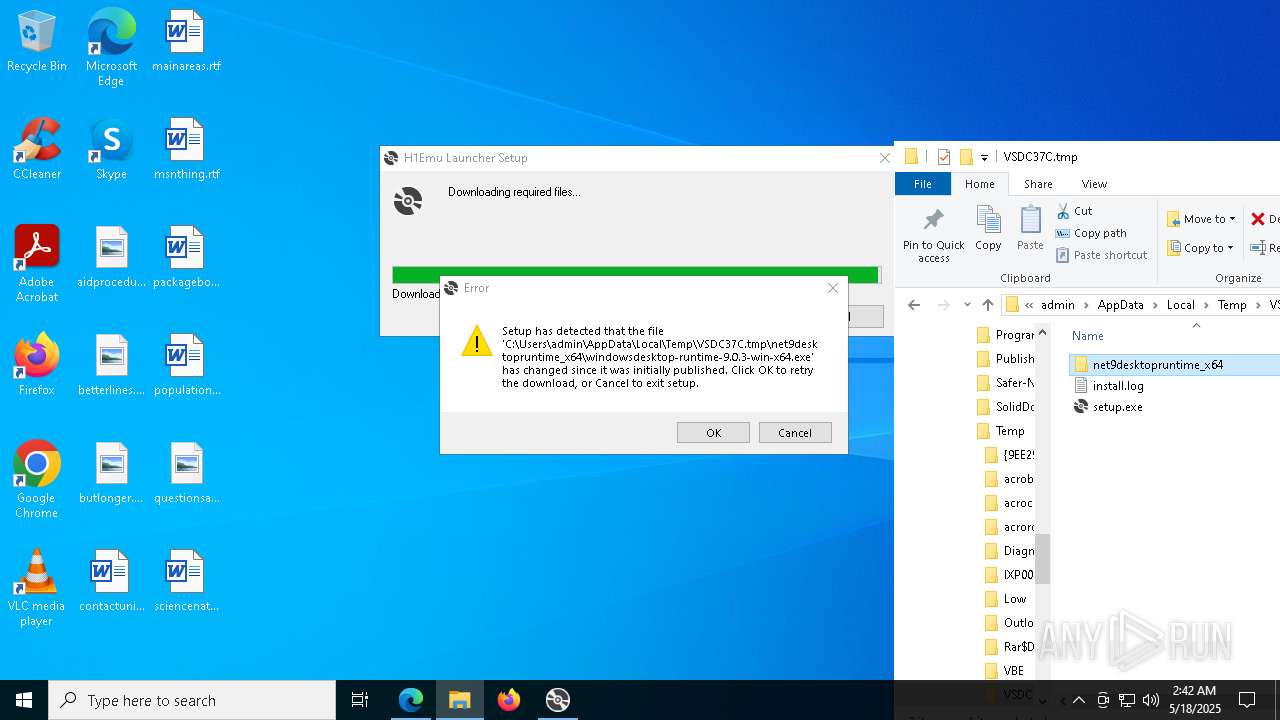Click AppData in the address path
This screenshot has height=720, width=1280.
(1120, 305)
